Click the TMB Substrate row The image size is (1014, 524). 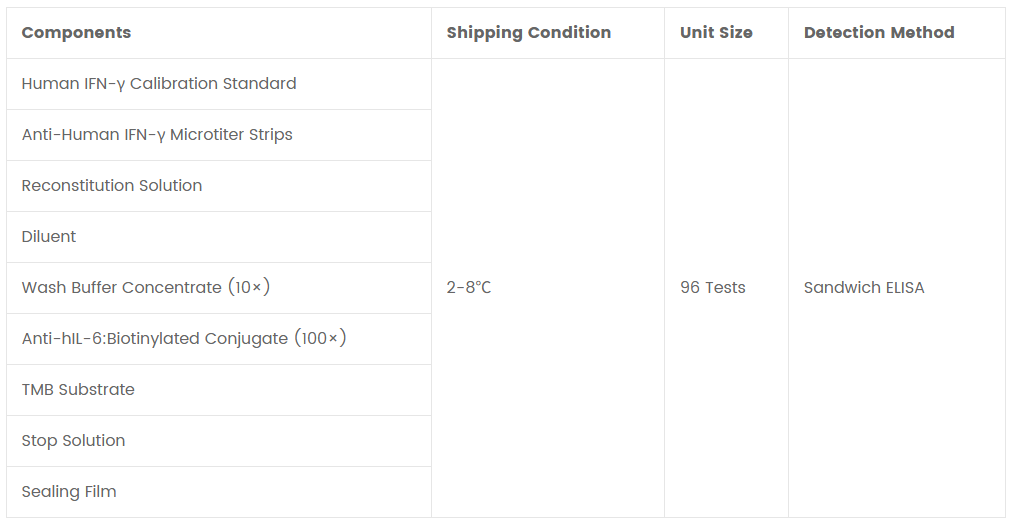point(78,390)
